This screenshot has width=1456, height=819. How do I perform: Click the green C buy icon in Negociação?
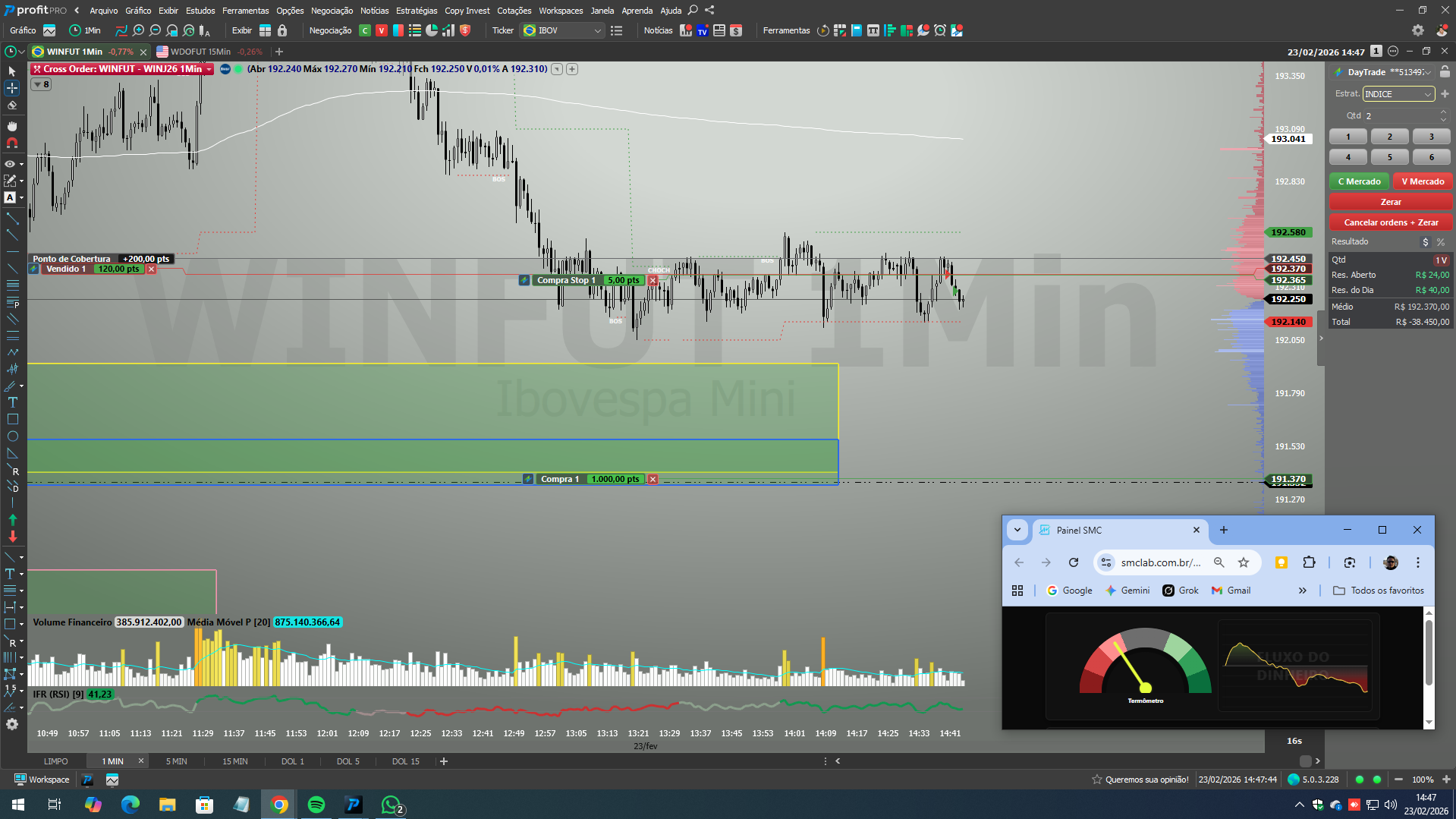[x=365, y=30]
